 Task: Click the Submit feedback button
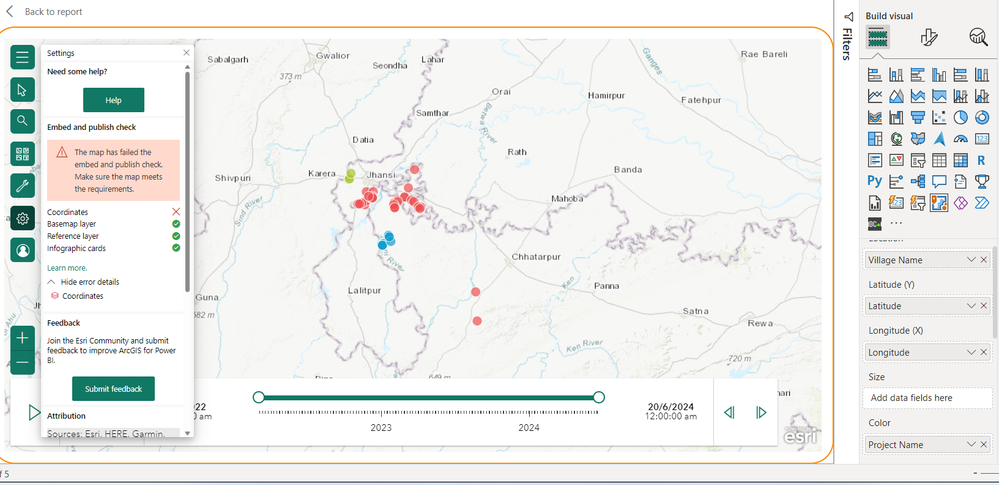pyautogui.click(x=113, y=389)
